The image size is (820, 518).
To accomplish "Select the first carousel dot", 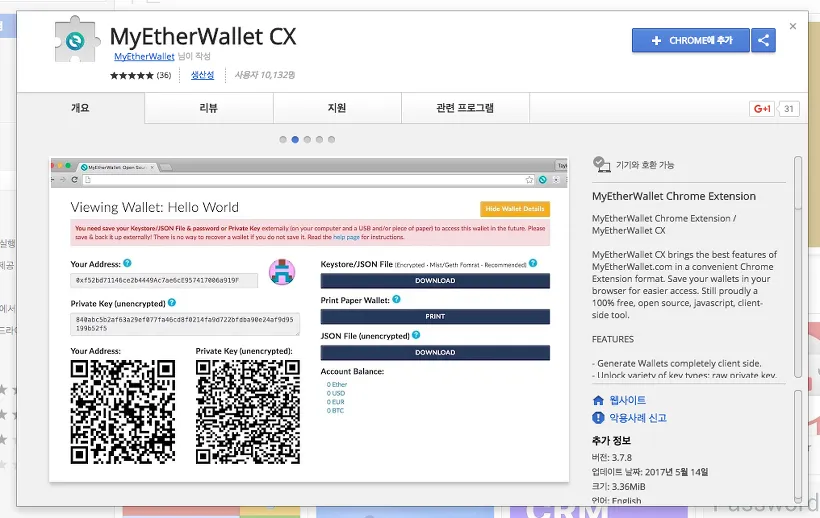I will pos(283,140).
